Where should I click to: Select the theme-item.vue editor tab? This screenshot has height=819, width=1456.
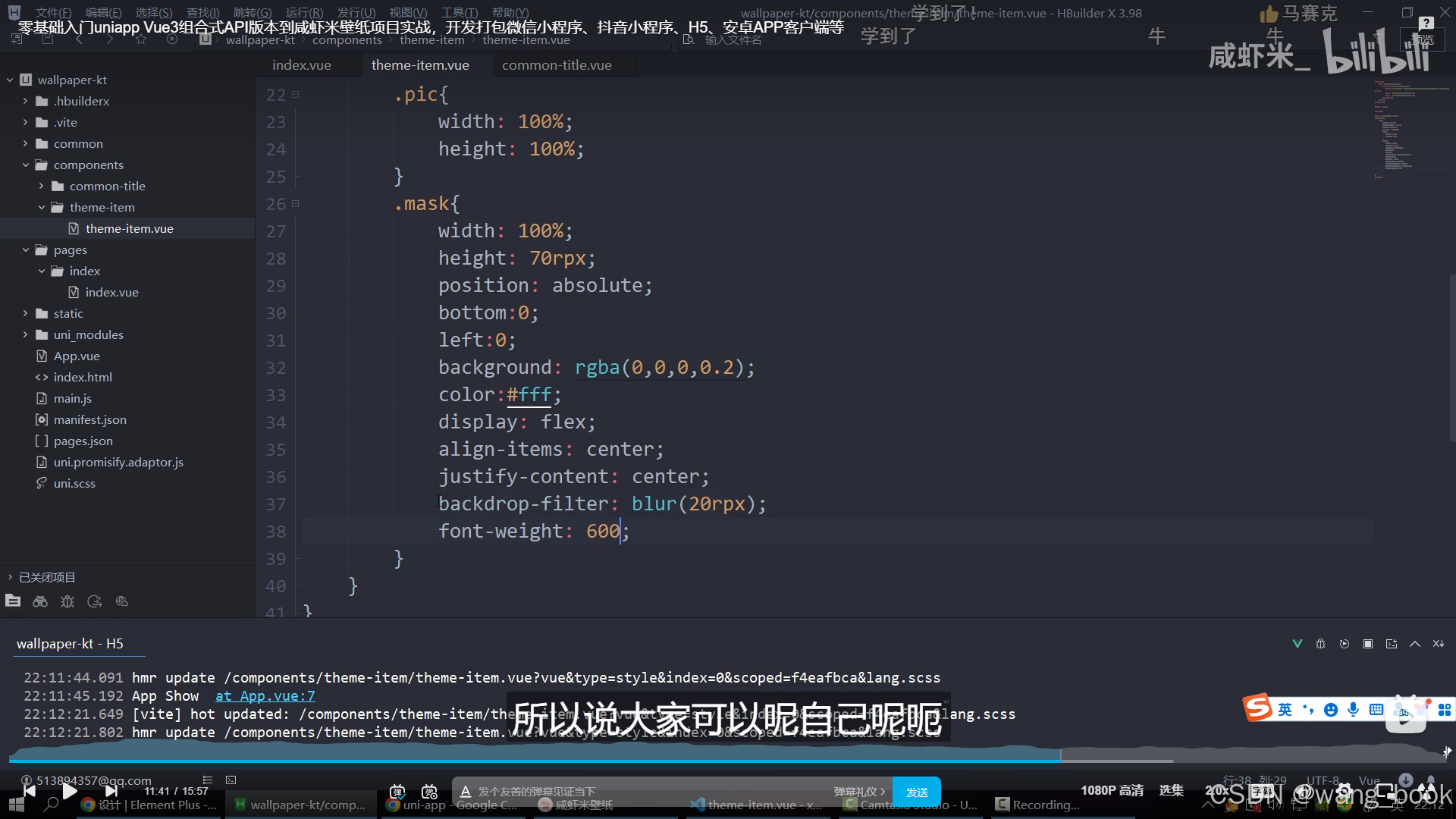(x=420, y=65)
